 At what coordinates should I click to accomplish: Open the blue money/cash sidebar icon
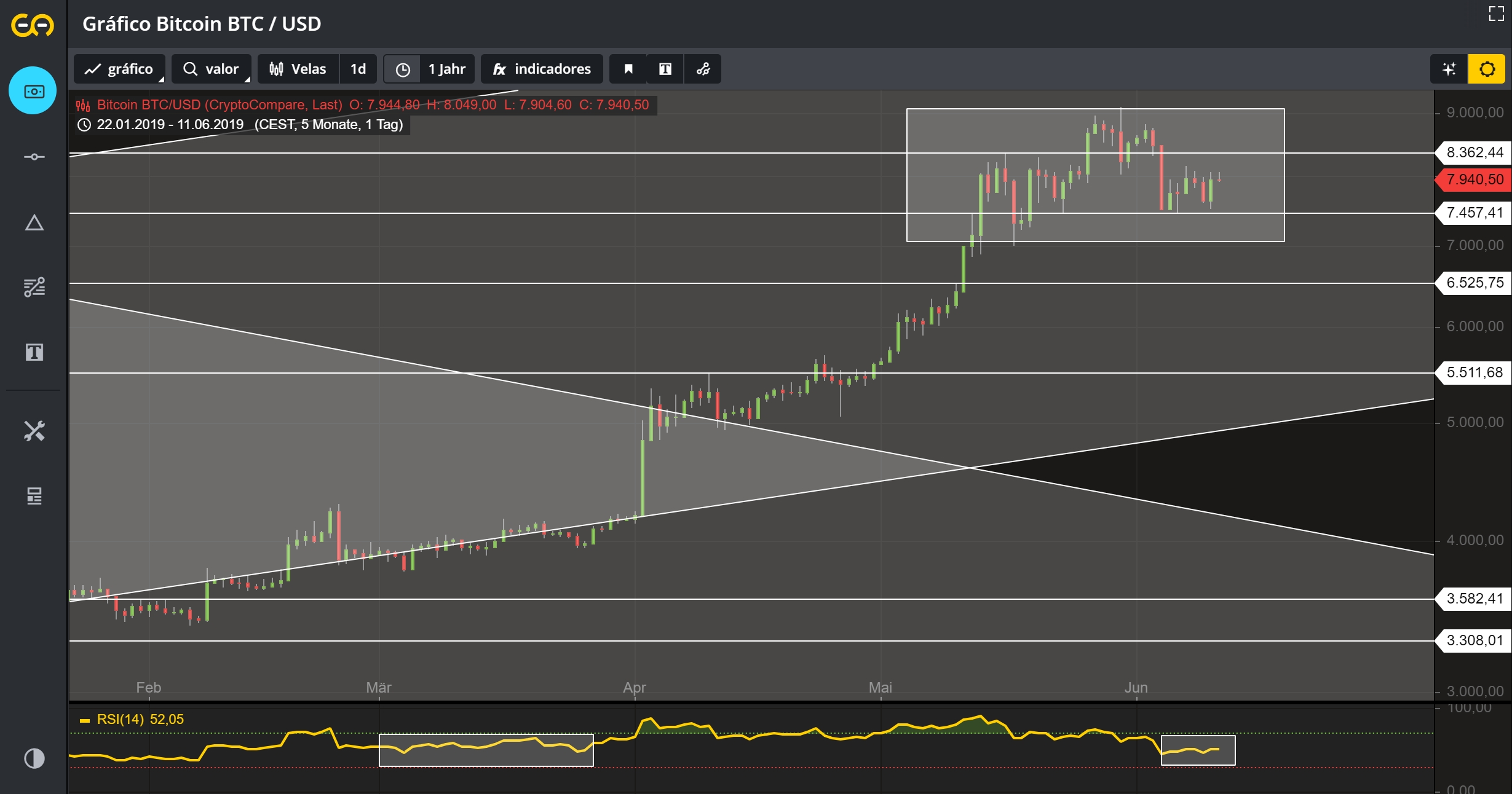[33, 91]
